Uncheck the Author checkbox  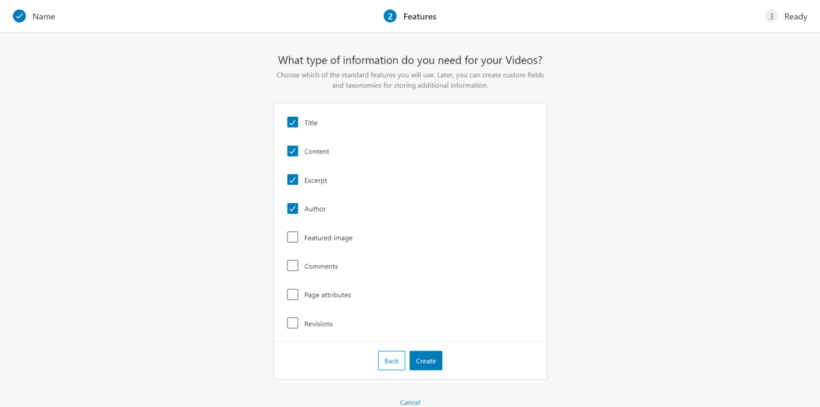(x=293, y=209)
